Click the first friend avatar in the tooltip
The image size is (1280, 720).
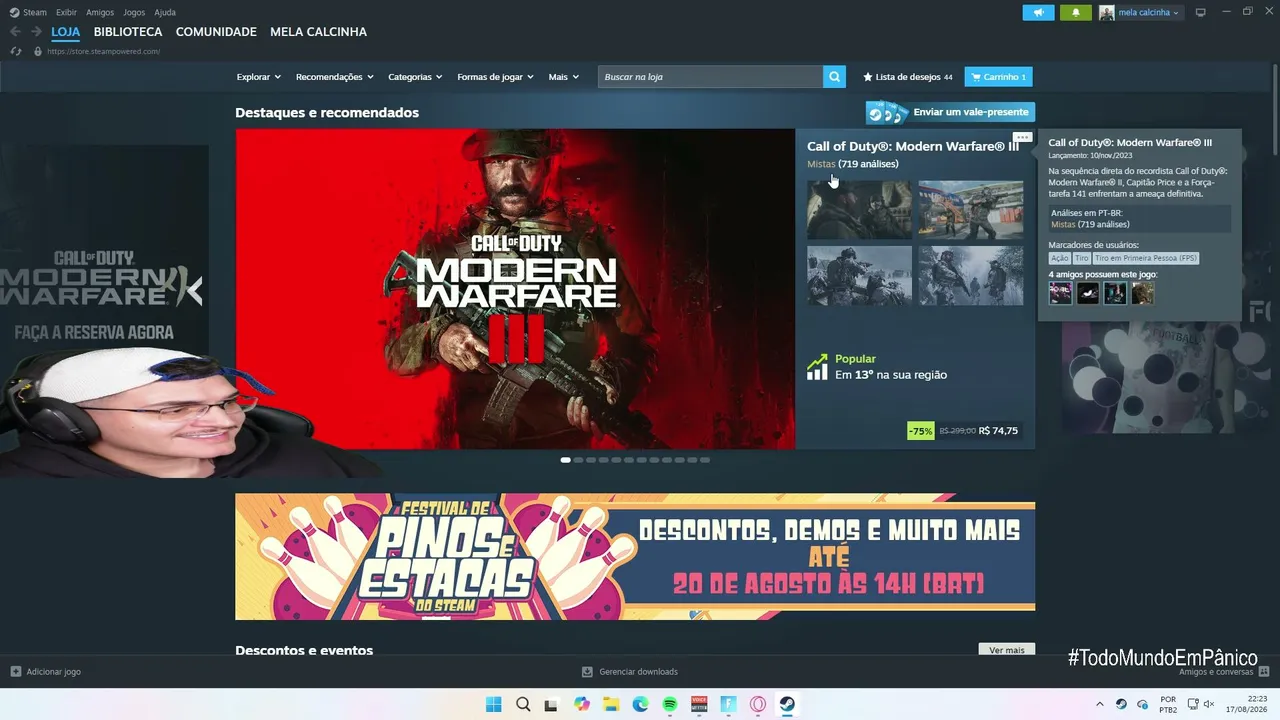(1060, 293)
